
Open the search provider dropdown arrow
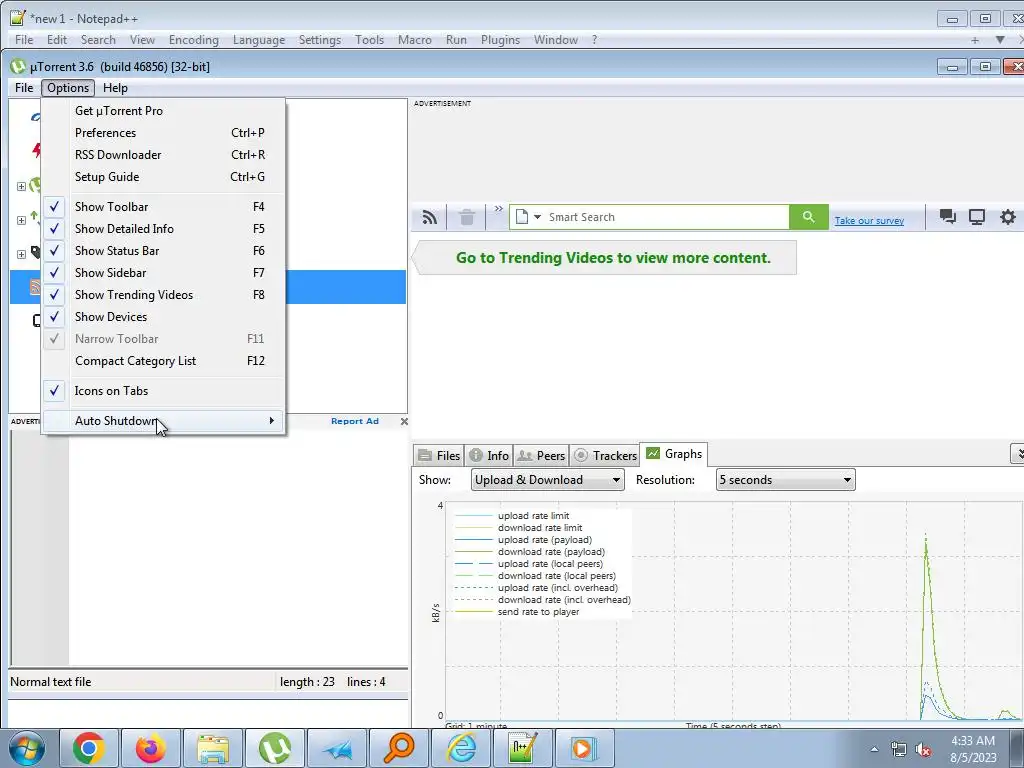[x=537, y=217]
